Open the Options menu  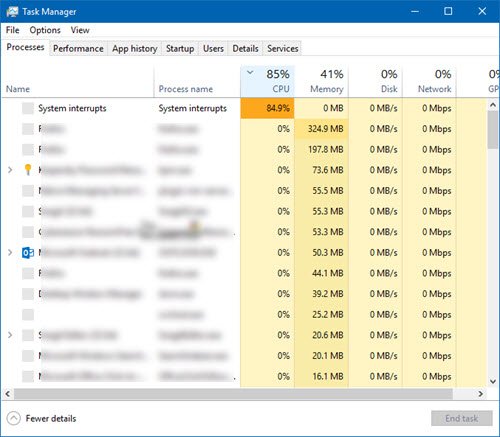click(45, 30)
